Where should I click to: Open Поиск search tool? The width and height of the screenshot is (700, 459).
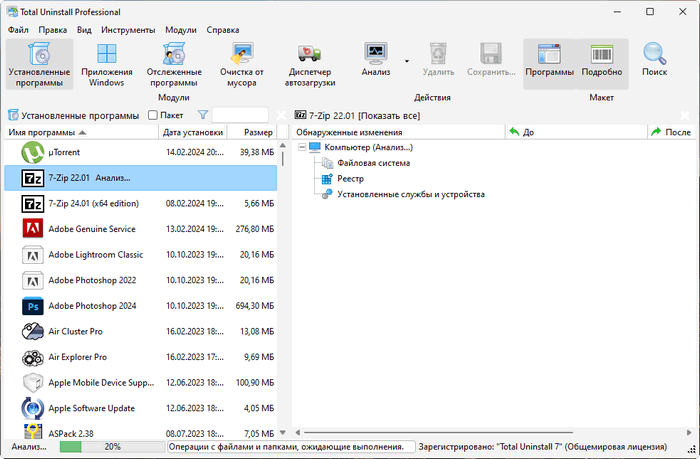[x=654, y=59]
